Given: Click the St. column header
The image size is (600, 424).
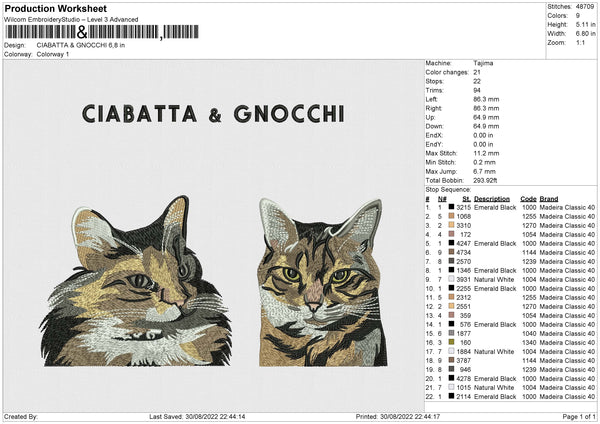Looking at the screenshot, I should [x=465, y=198].
